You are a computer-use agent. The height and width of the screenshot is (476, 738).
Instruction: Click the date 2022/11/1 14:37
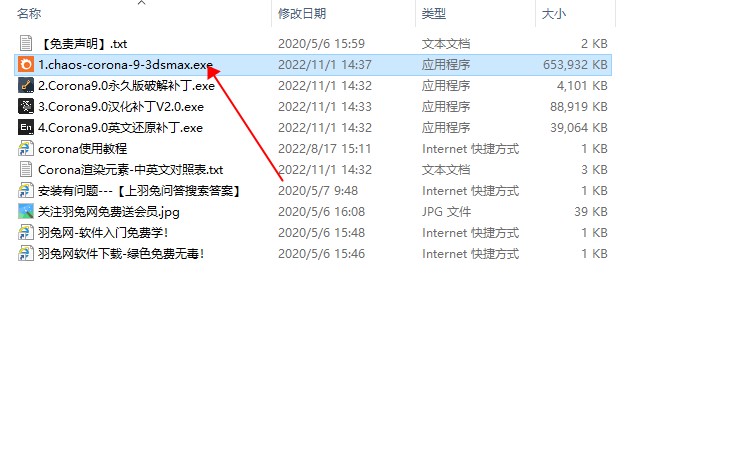[325, 65]
